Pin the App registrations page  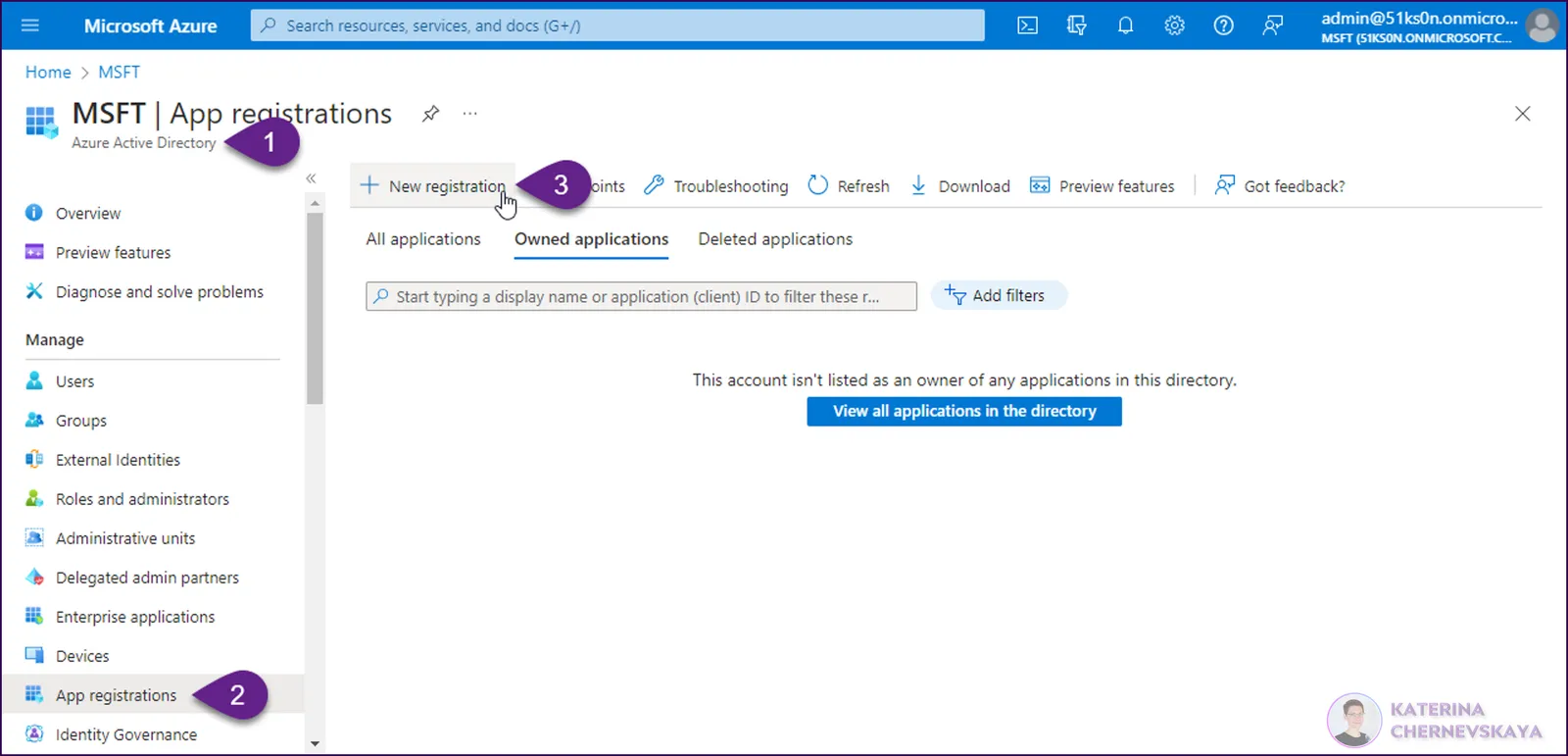pyautogui.click(x=430, y=114)
